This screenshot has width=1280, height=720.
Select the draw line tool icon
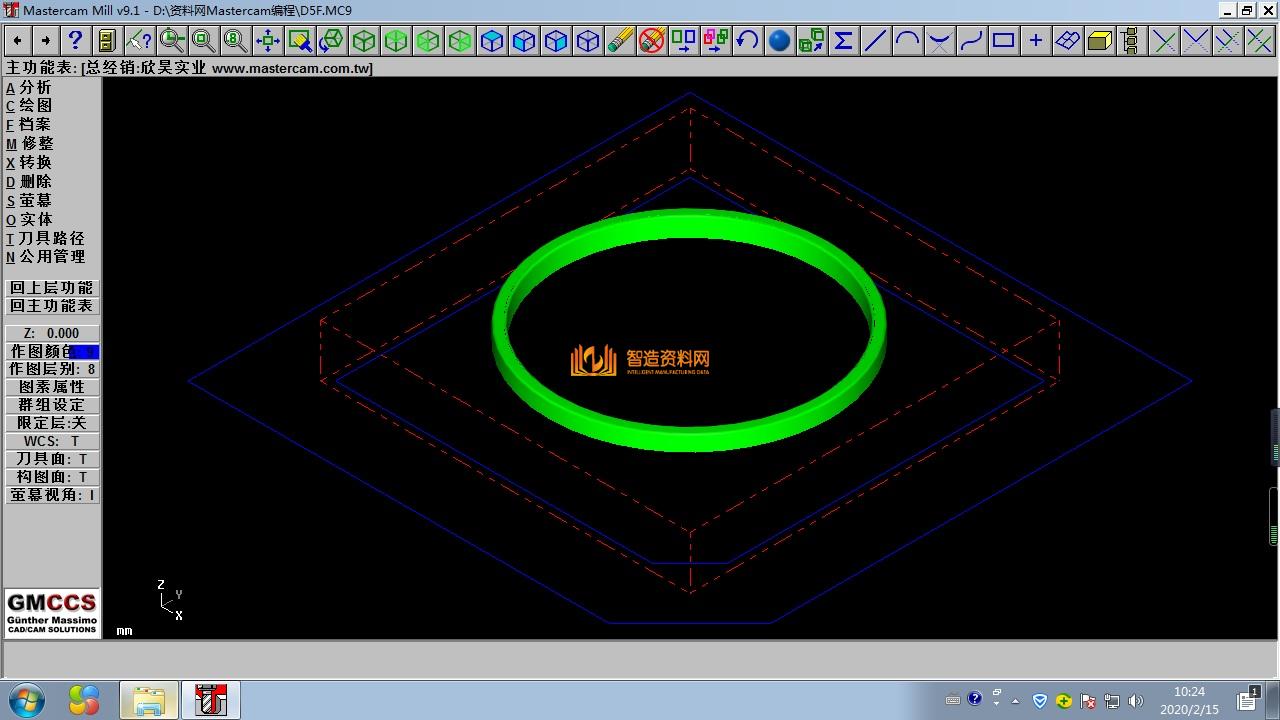pyautogui.click(x=875, y=41)
